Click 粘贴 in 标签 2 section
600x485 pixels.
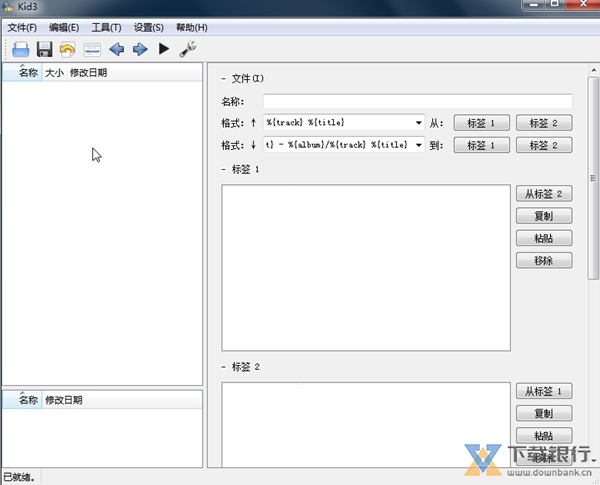[x=544, y=436]
